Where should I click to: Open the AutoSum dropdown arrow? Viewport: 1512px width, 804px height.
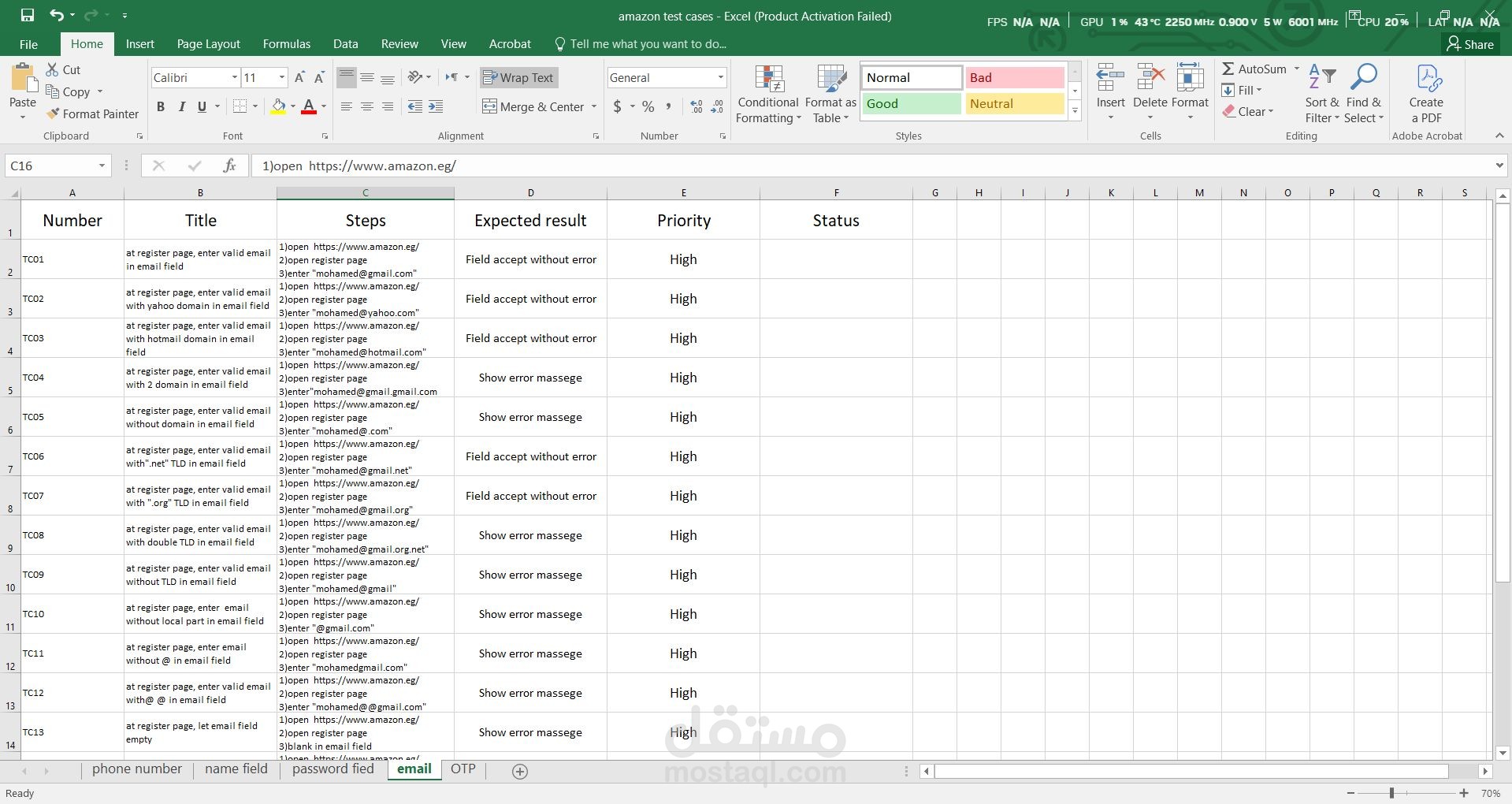pos(1296,69)
